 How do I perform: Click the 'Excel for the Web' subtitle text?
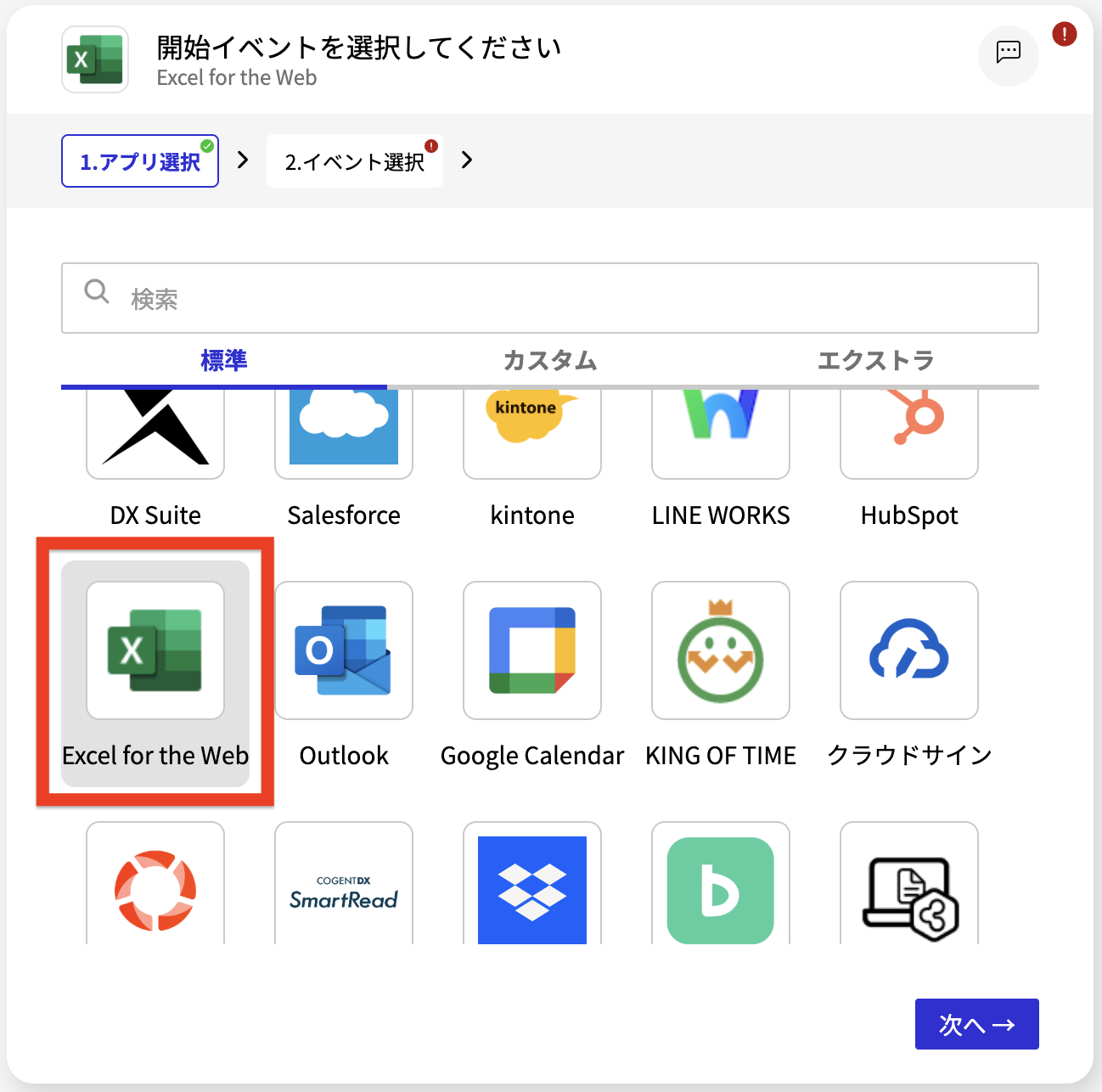click(x=237, y=78)
